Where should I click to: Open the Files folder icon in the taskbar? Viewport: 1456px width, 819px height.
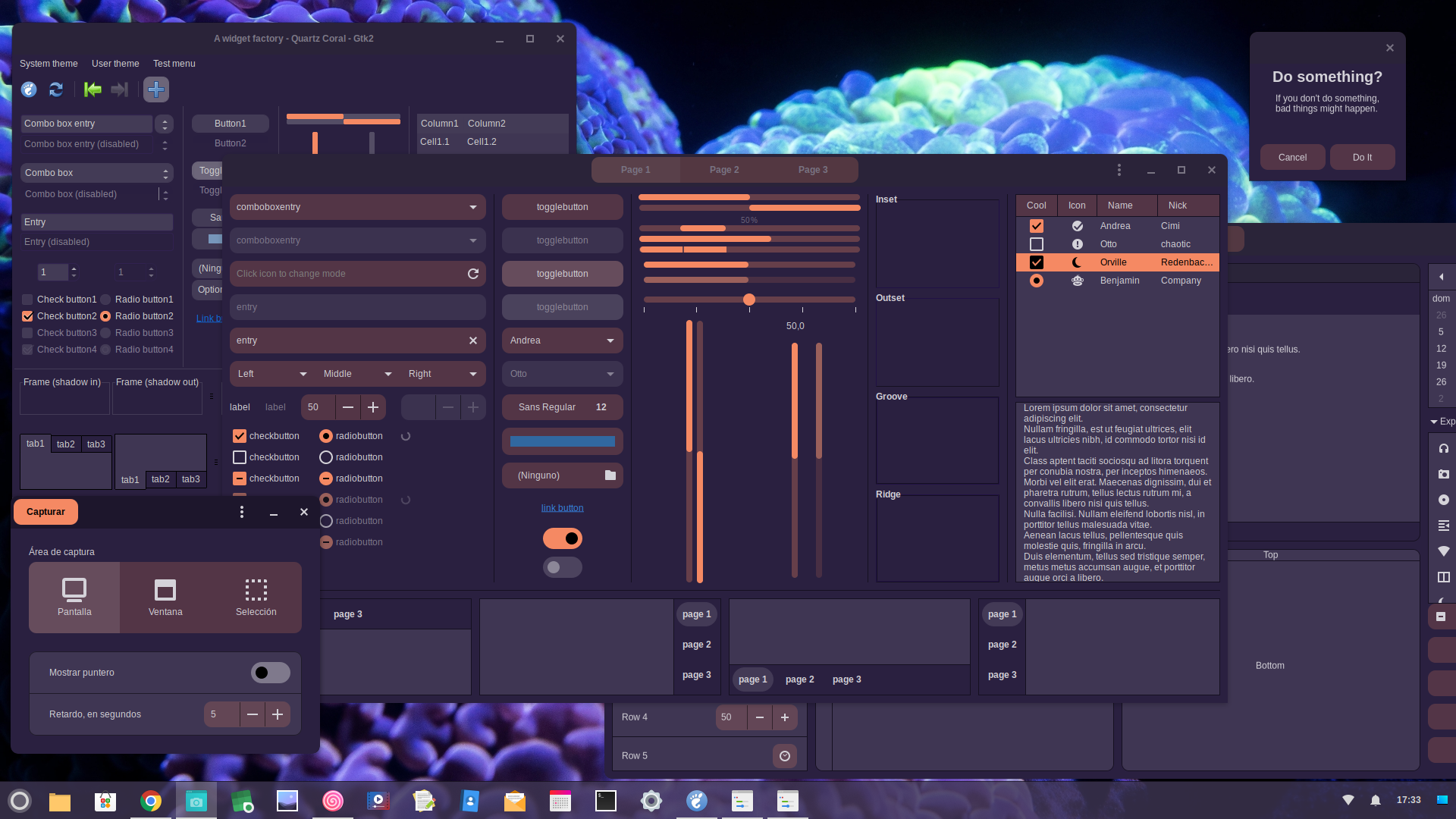[x=60, y=801]
